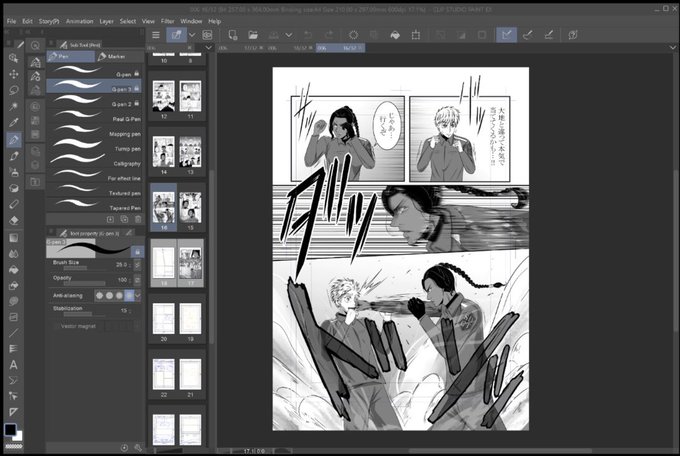Select the strongest anti-aliasing option
This screenshot has height=456, width=680.
tap(129, 295)
